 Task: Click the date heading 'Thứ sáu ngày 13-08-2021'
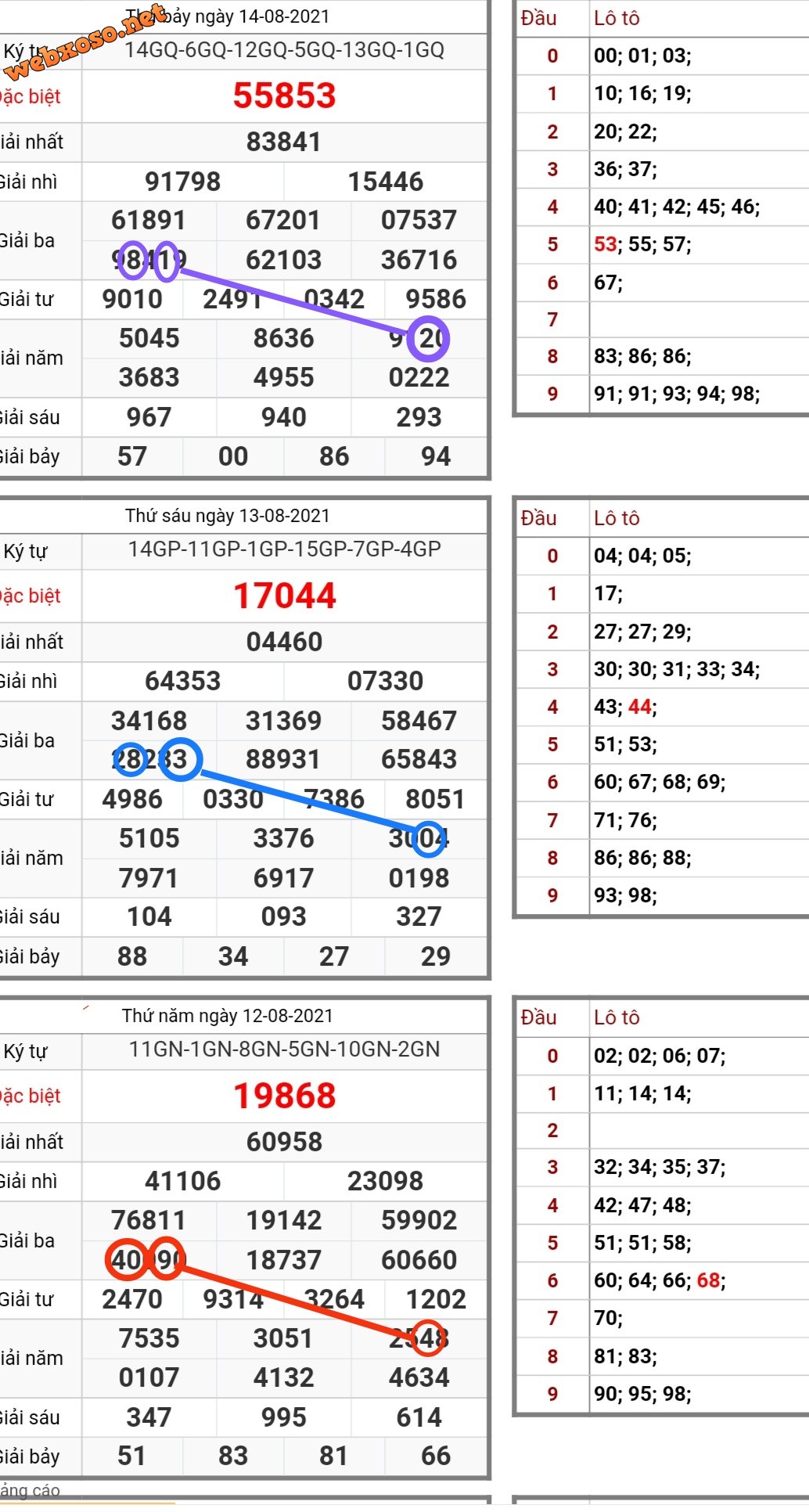point(228,516)
